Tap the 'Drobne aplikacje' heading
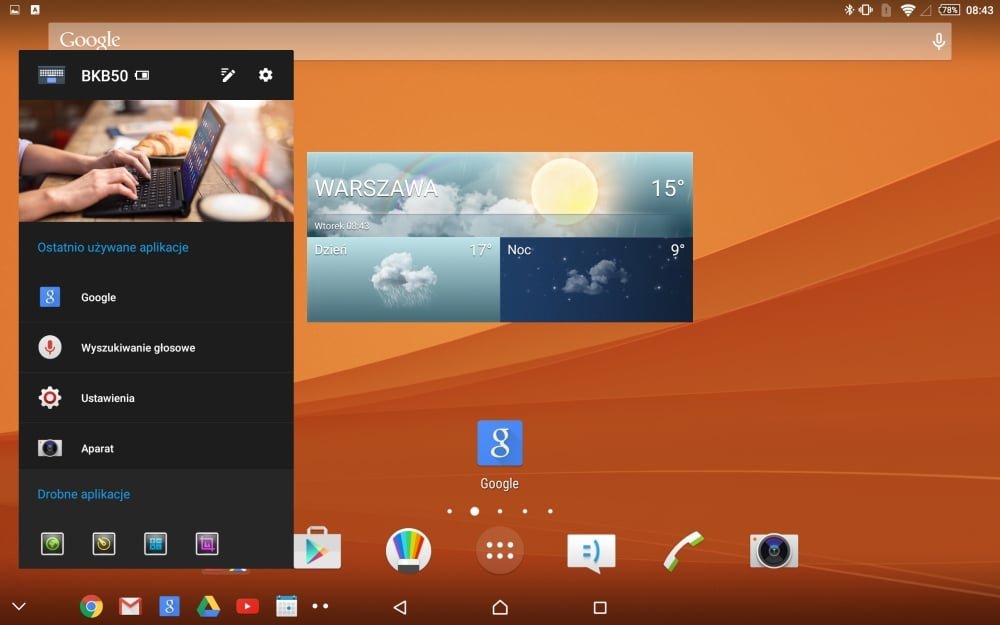The height and width of the screenshot is (625, 1000). tap(84, 494)
